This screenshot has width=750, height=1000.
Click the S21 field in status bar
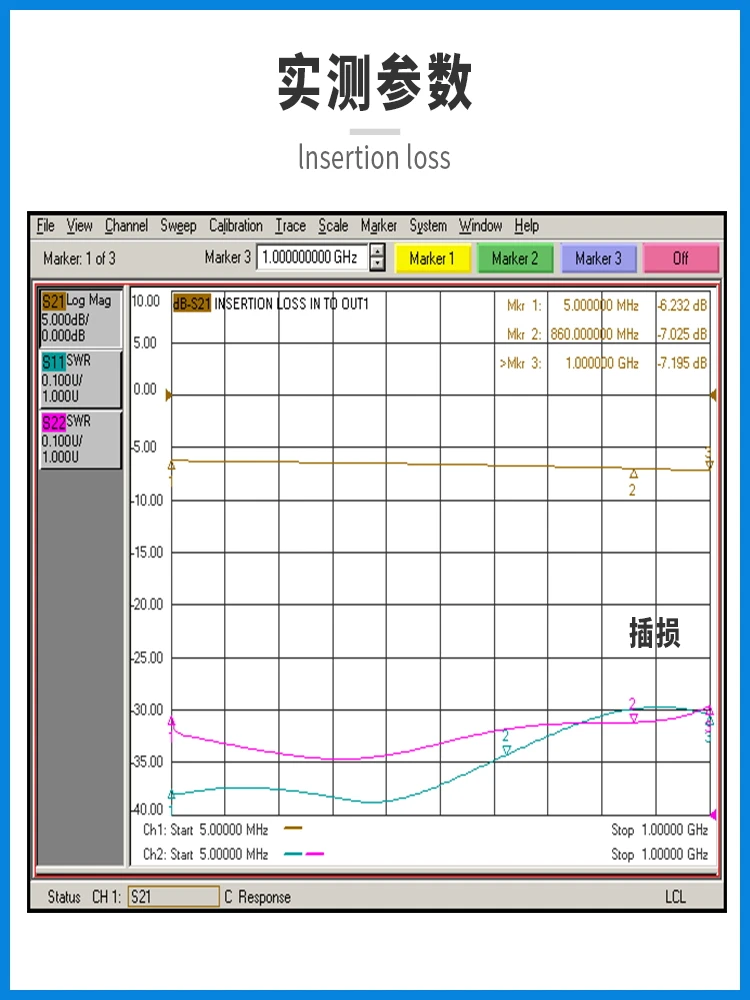173,897
